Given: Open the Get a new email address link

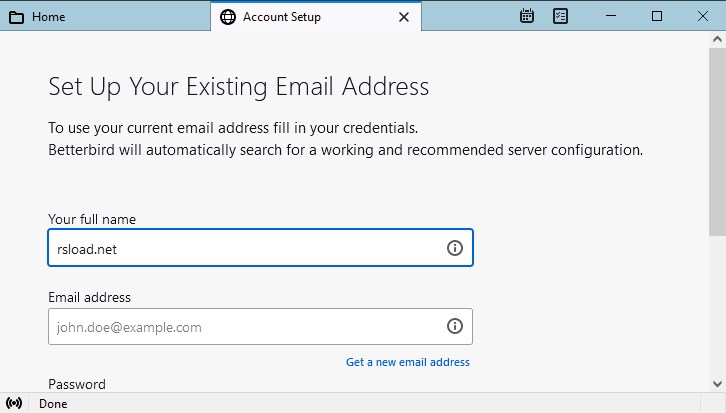Looking at the screenshot, I should pos(407,362).
